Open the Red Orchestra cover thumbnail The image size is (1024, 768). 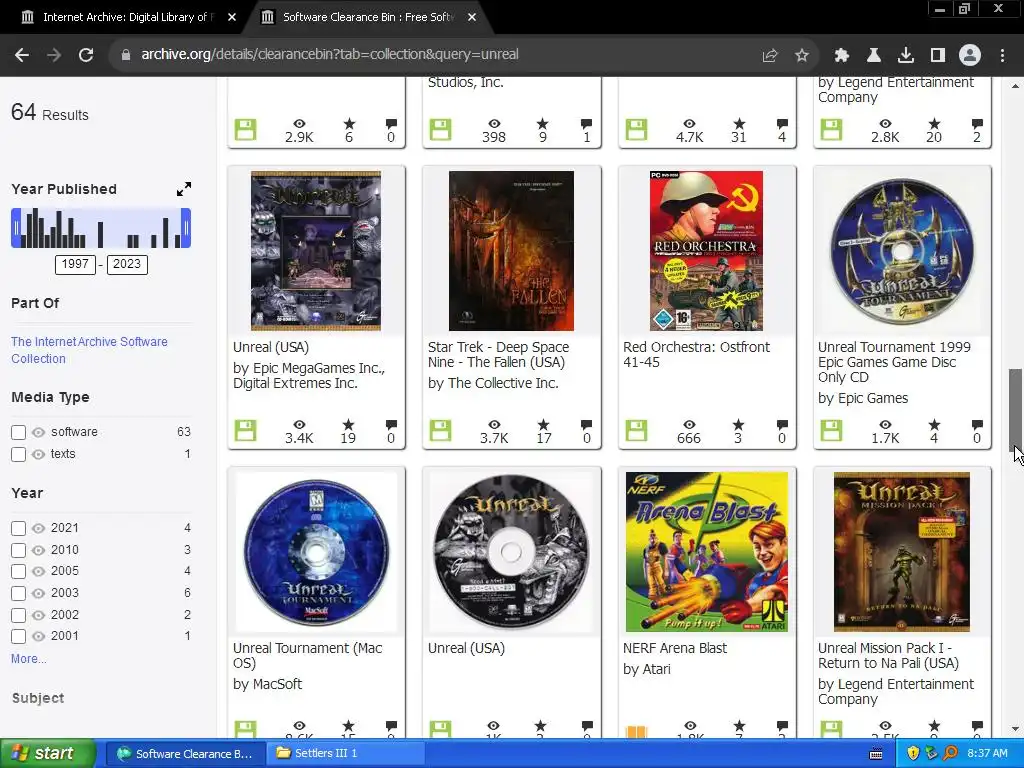[x=706, y=251]
